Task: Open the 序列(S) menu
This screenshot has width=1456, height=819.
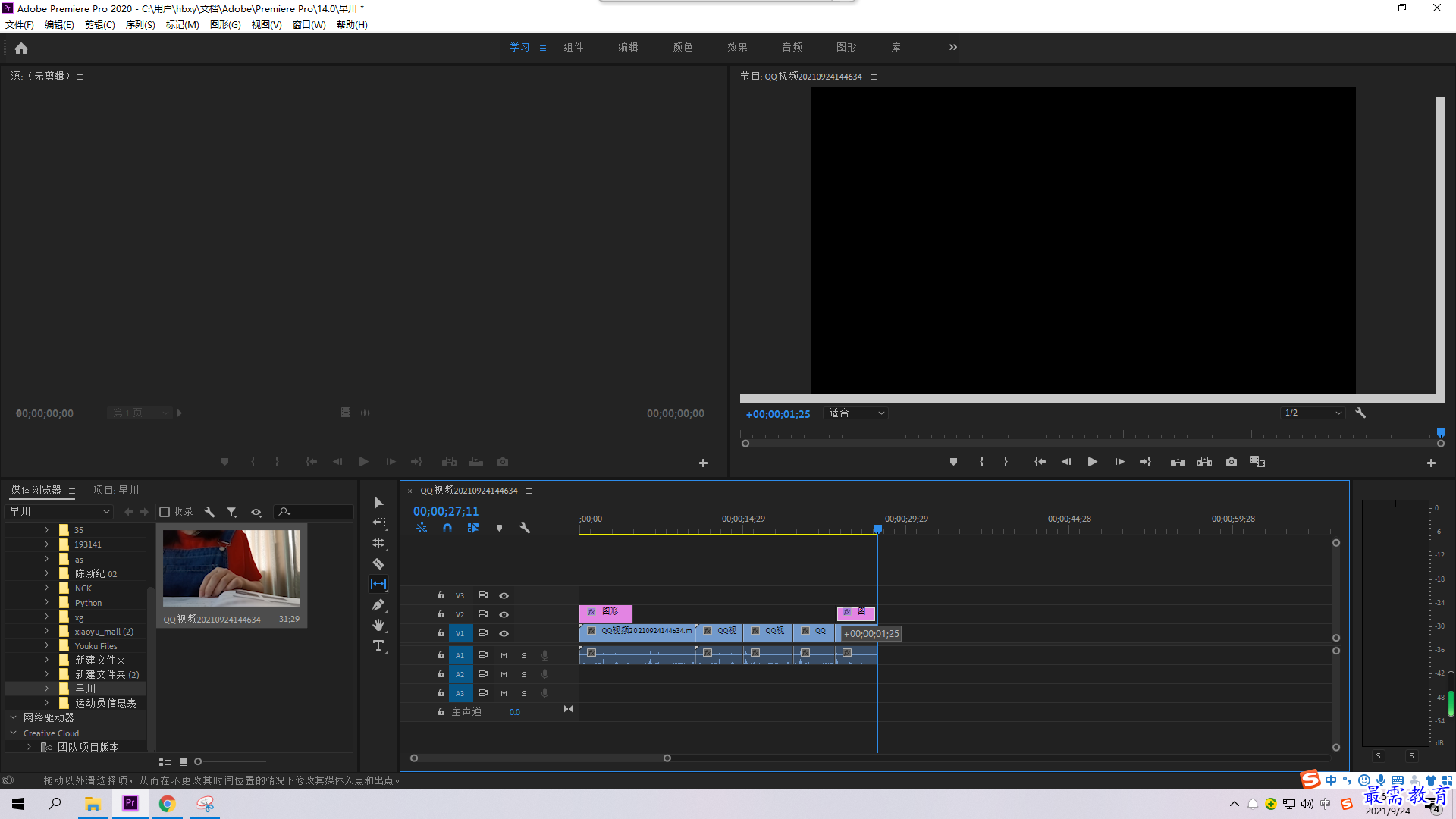Action: click(140, 25)
